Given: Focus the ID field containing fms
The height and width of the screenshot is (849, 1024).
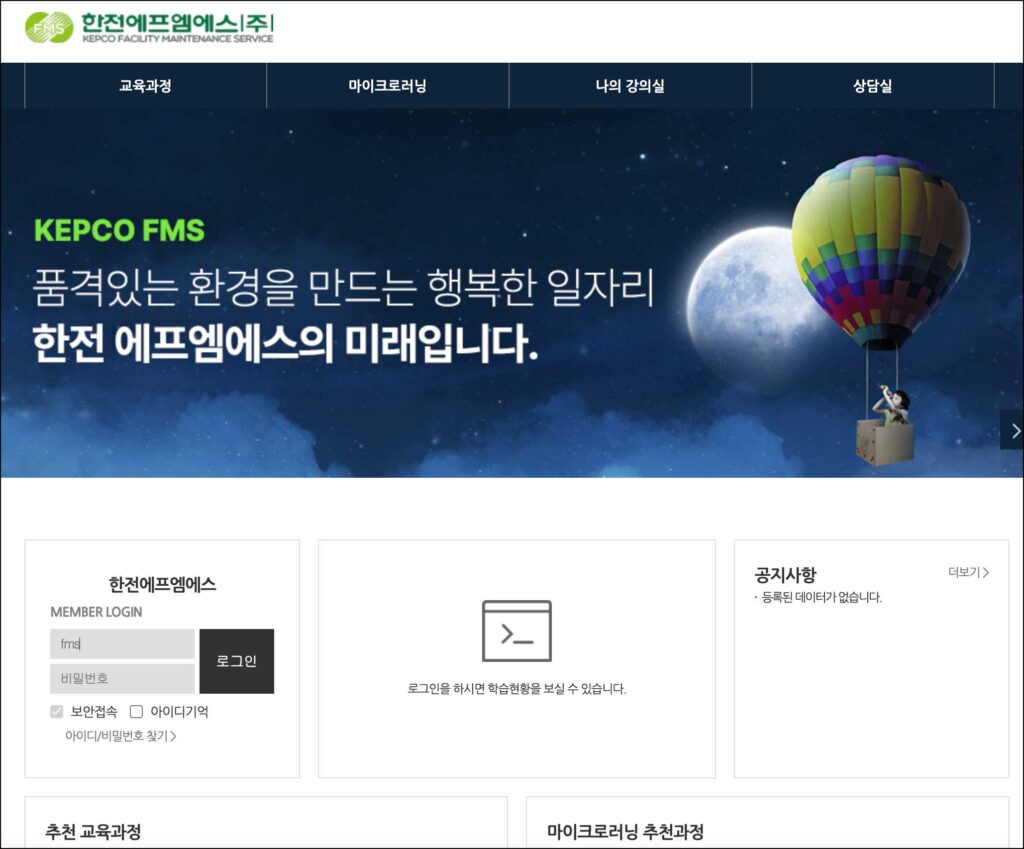Looking at the screenshot, I should click(x=122, y=644).
